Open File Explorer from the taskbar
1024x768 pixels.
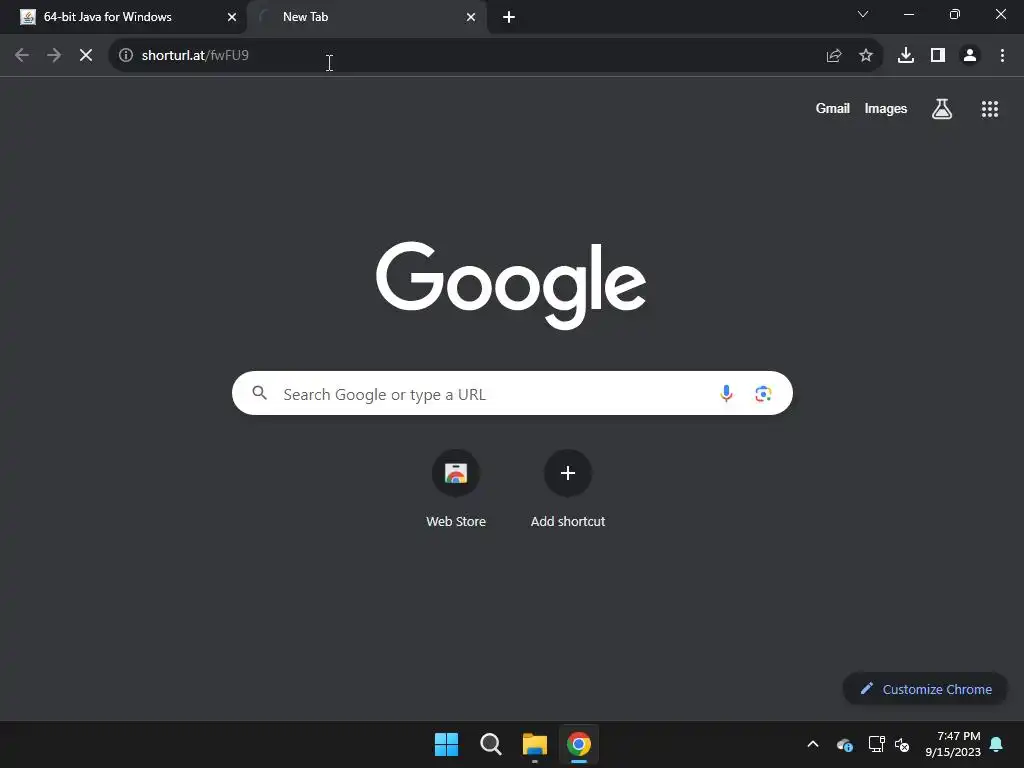click(535, 744)
